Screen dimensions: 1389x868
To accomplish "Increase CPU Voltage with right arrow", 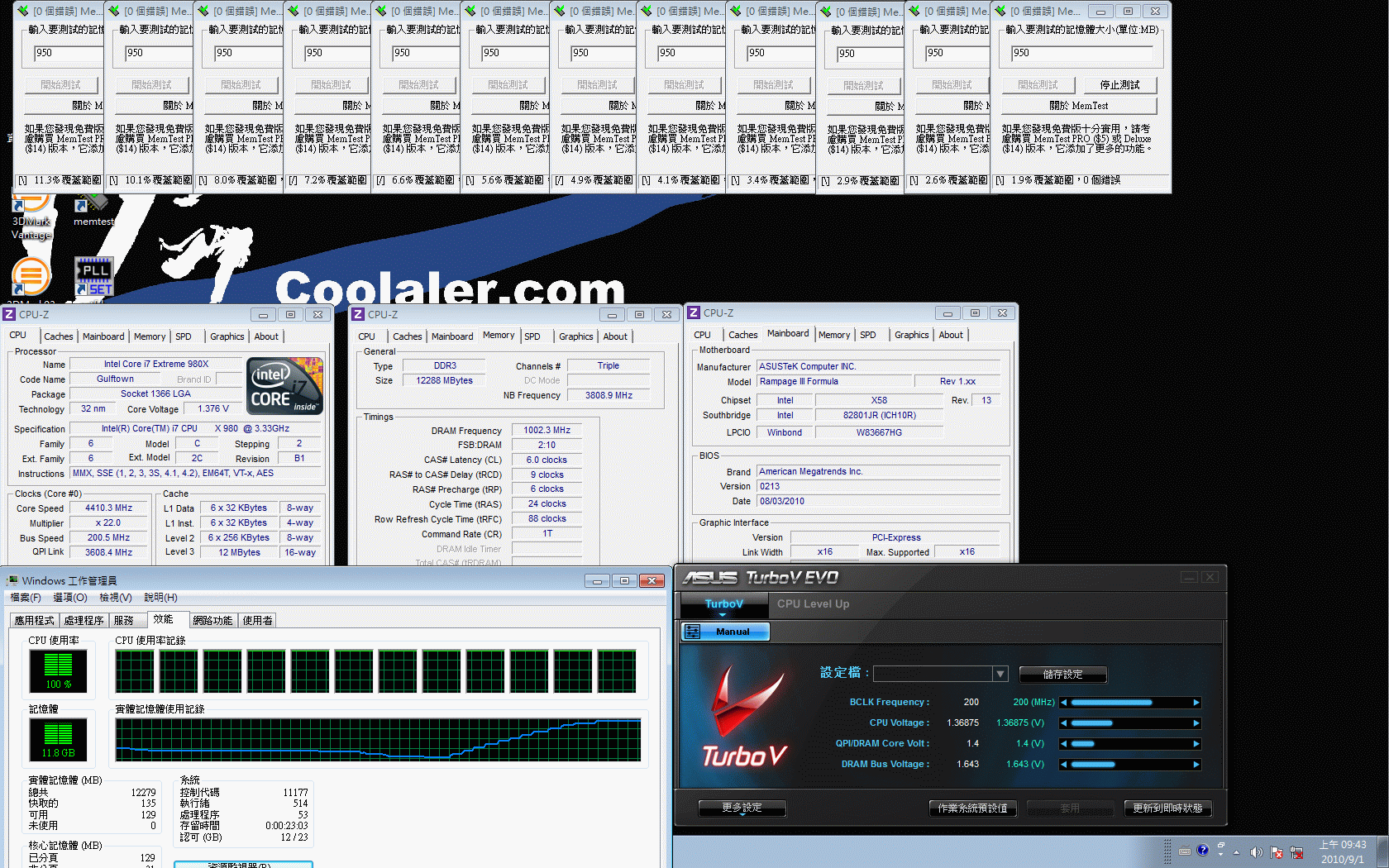I will (1196, 723).
